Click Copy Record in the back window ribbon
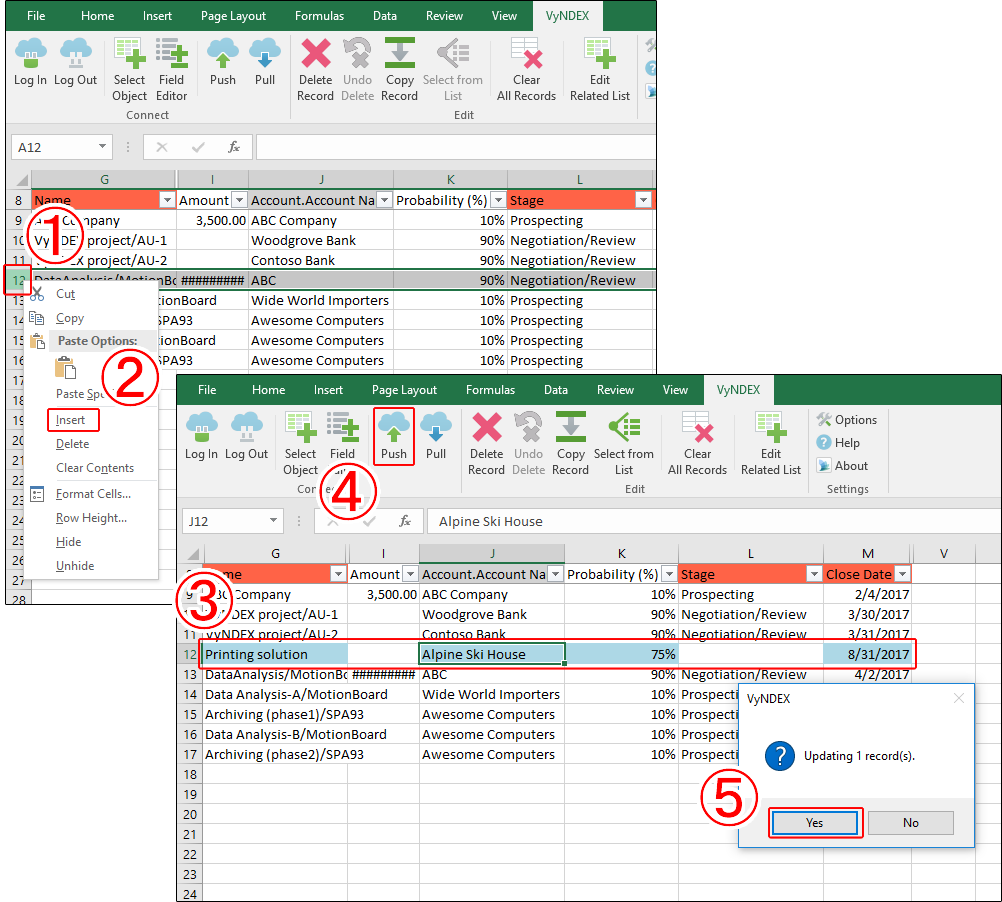This screenshot has width=1002, height=902. coord(399,70)
